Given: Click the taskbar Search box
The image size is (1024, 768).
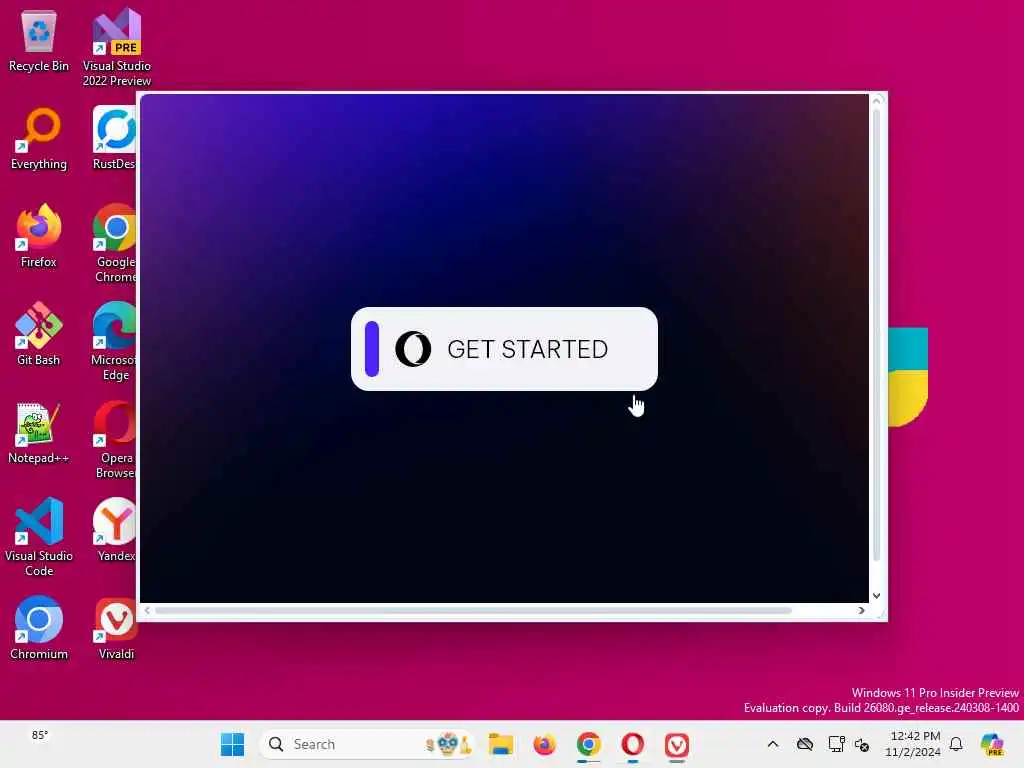Looking at the screenshot, I should (367, 744).
